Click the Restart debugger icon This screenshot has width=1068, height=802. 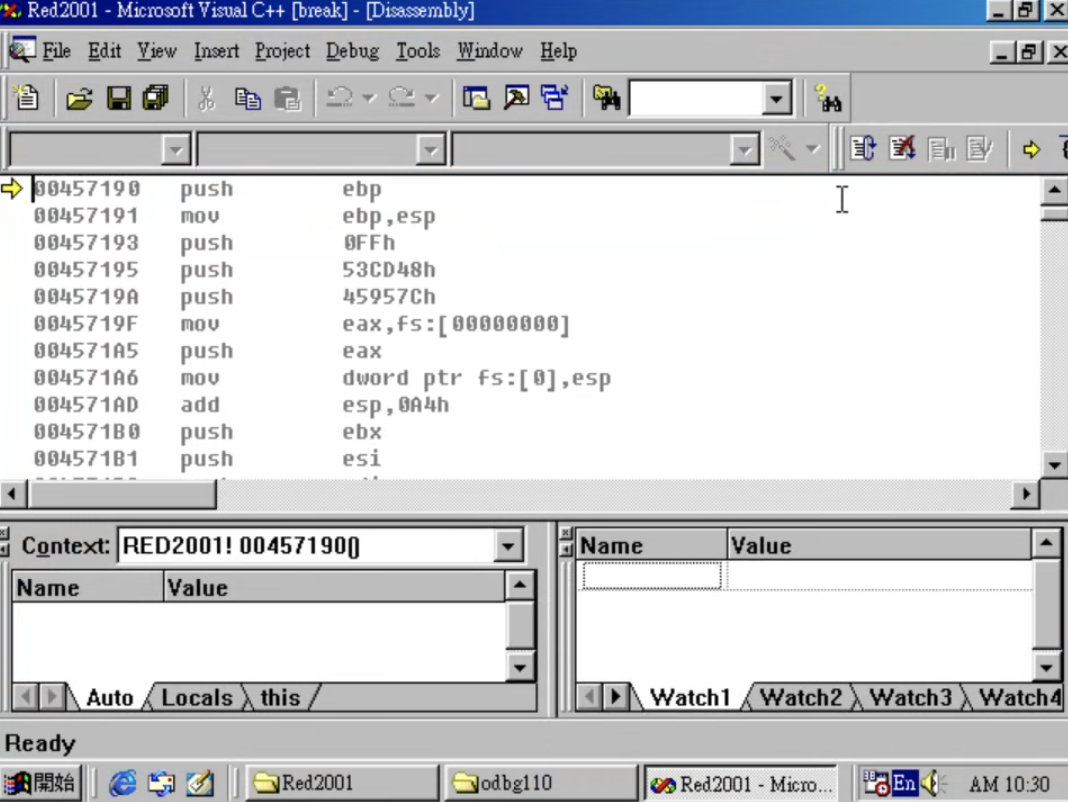863,149
